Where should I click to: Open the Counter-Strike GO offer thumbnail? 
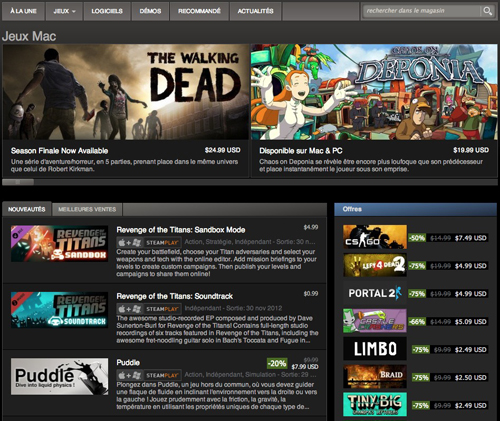click(x=375, y=237)
